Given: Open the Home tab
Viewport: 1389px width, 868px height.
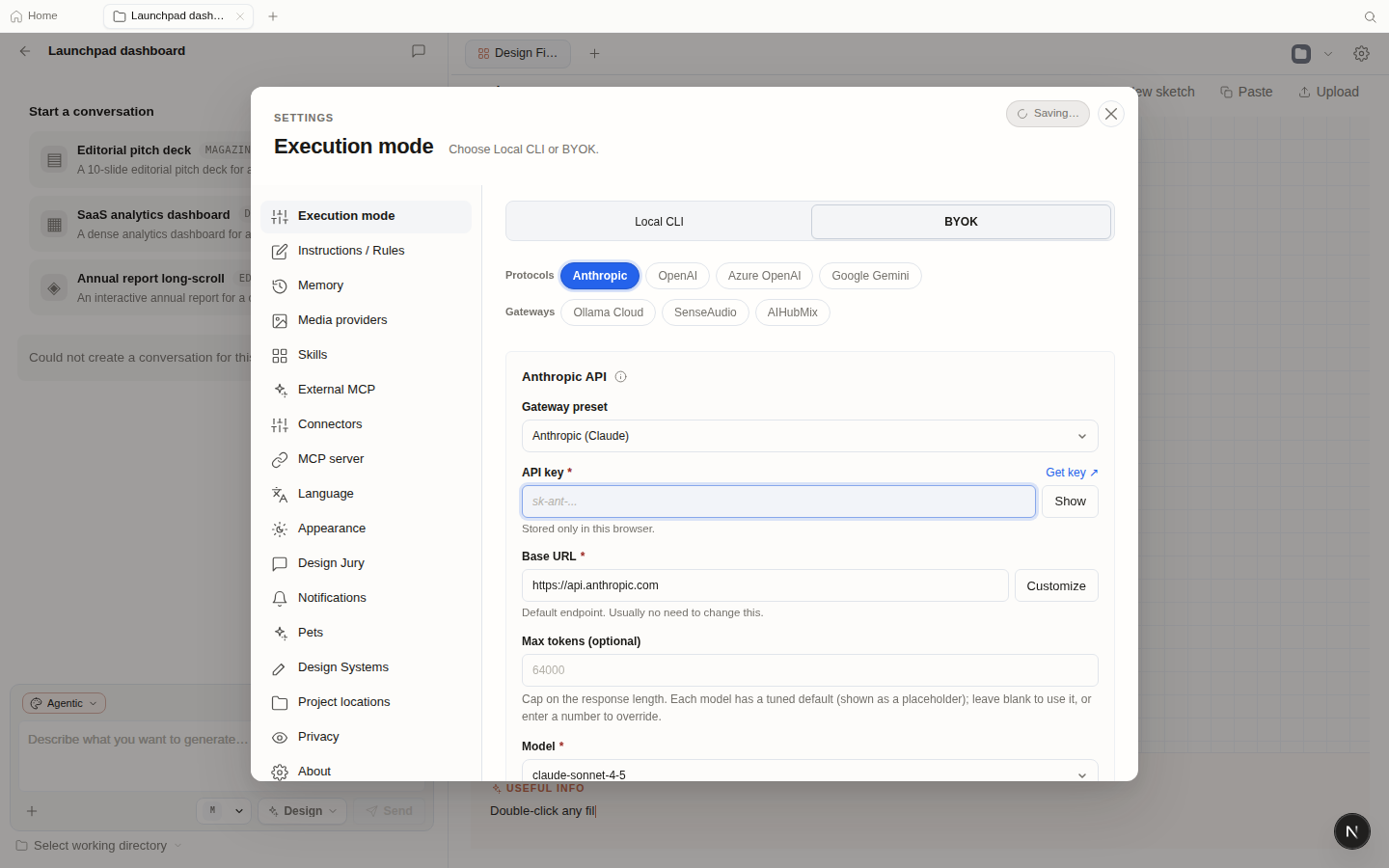Looking at the screenshot, I should (x=34, y=16).
